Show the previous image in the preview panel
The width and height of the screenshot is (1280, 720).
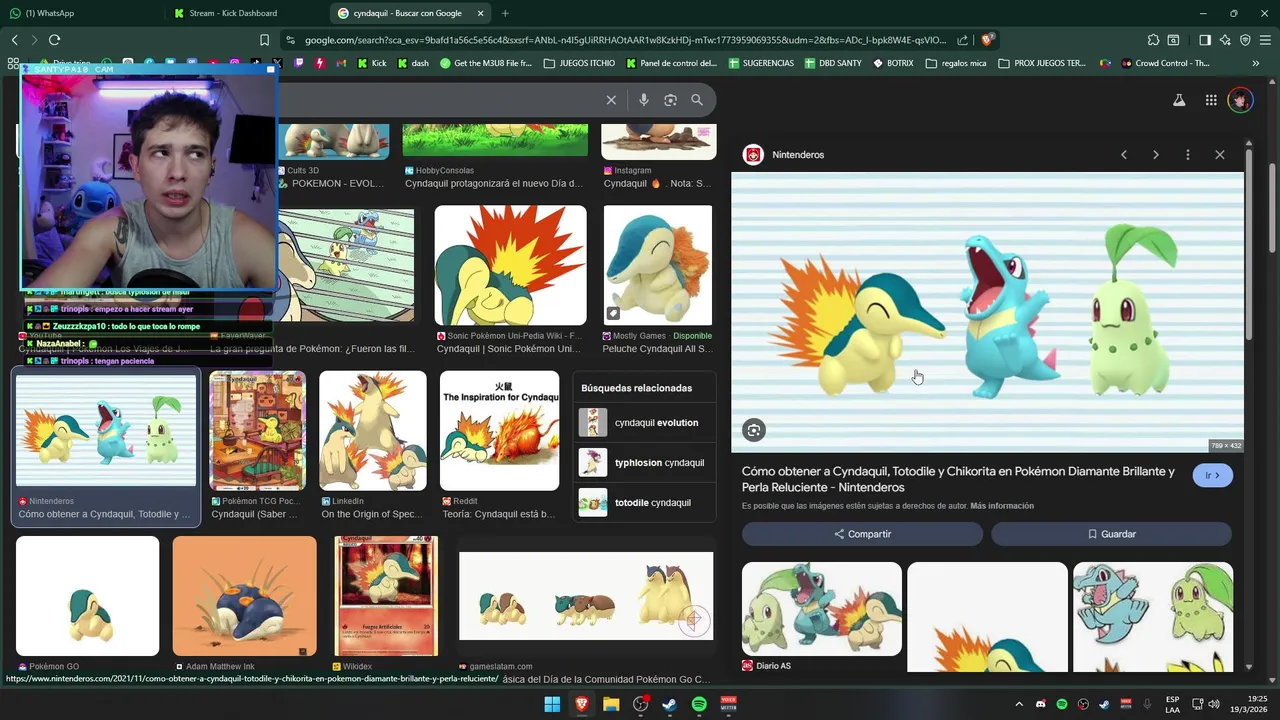[x=1124, y=155]
